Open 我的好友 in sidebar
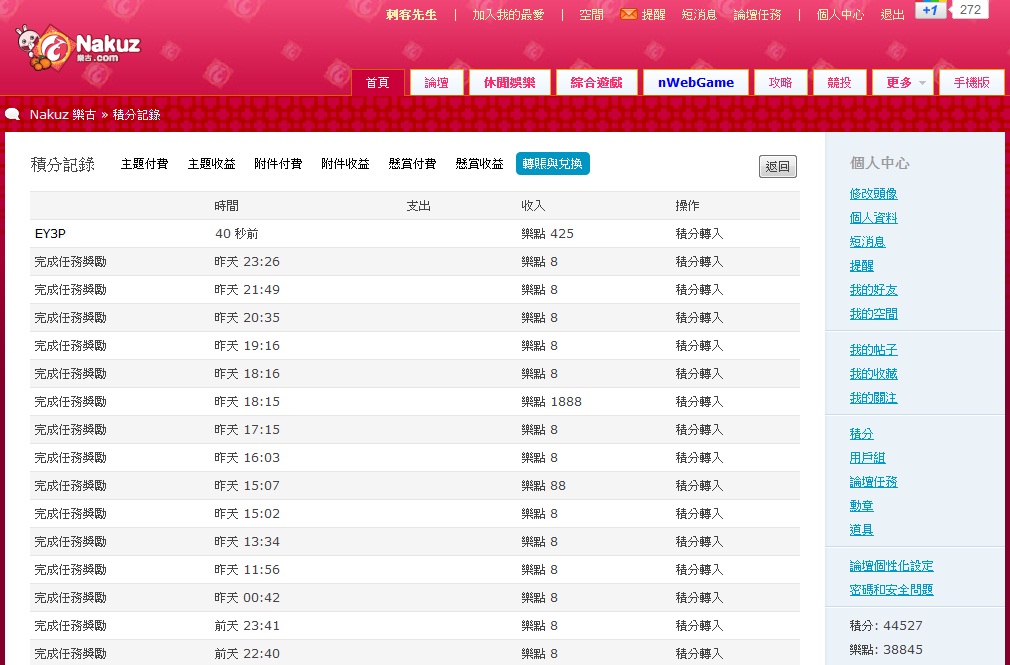Viewport: 1010px width, 665px height. click(873, 290)
